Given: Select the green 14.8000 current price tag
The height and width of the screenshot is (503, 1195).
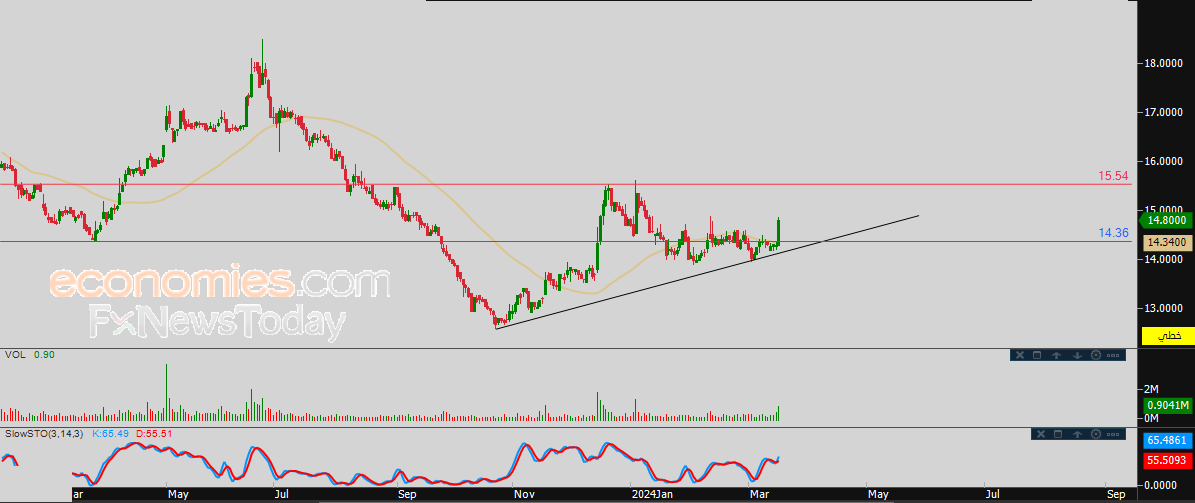Looking at the screenshot, I should pos(1166,222).
